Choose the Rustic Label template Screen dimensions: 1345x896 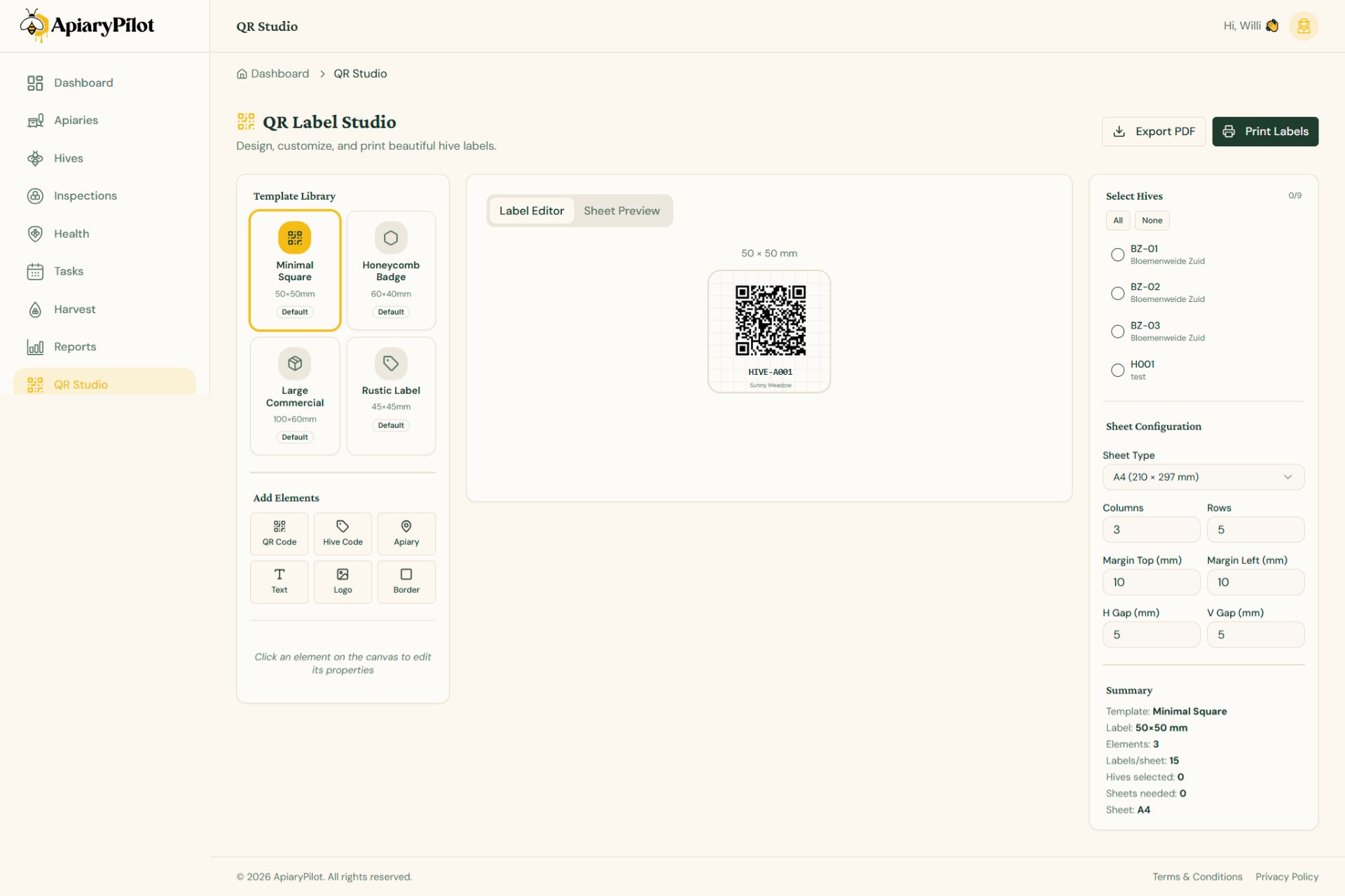pos(391,397)
